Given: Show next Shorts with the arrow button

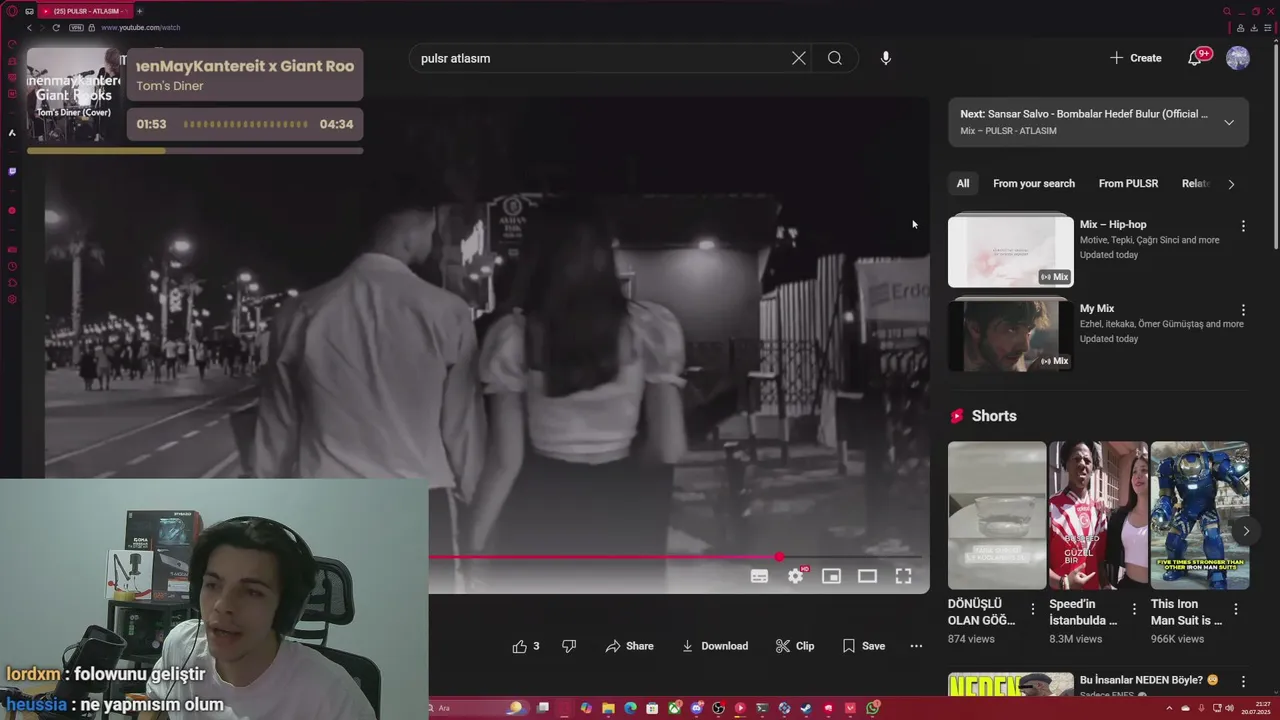Looking at the screenshot, I should (x=1245, y=531).
